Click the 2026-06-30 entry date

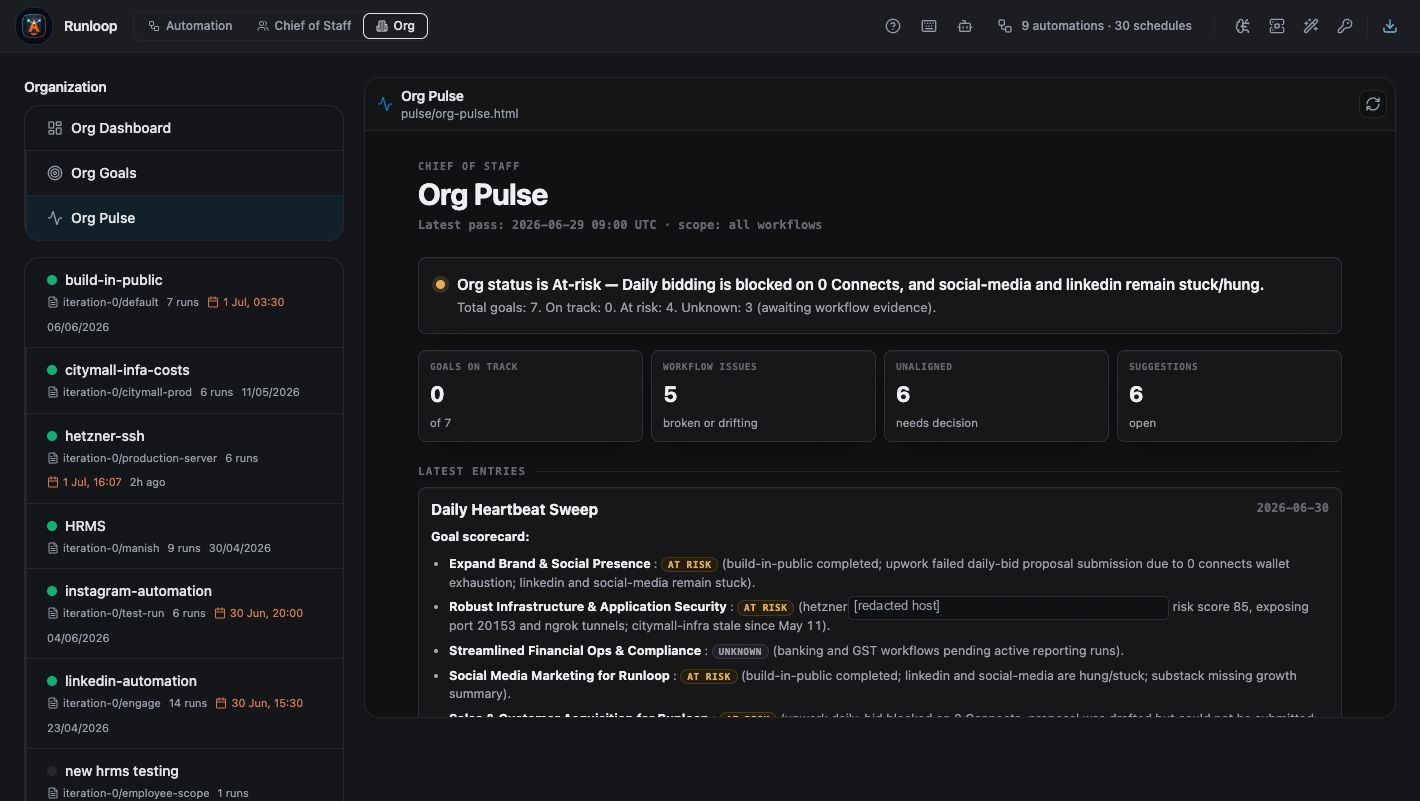coord(1292,508)
